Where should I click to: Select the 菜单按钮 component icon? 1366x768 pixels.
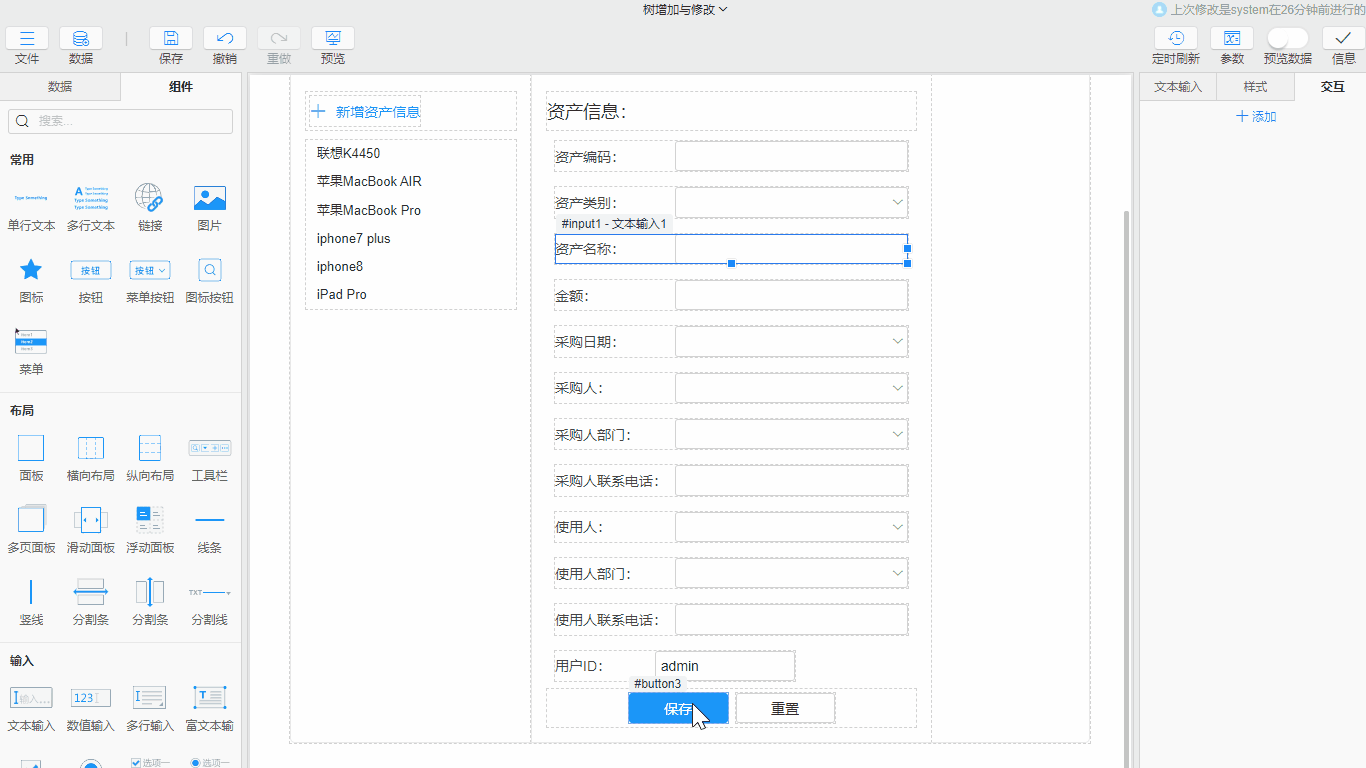pyautogui.click(x=149, y=270)
